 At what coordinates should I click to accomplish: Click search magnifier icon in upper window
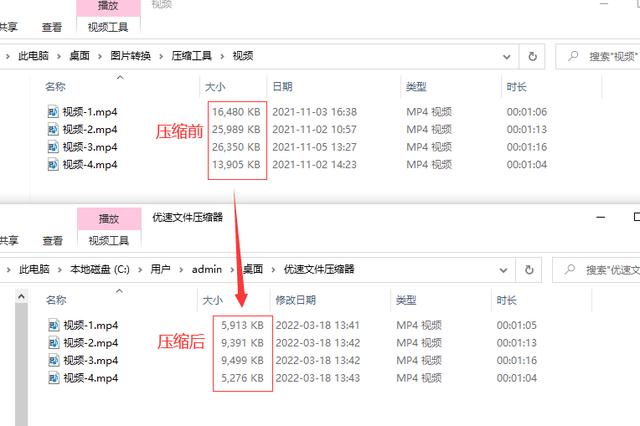tap(573, 55)
